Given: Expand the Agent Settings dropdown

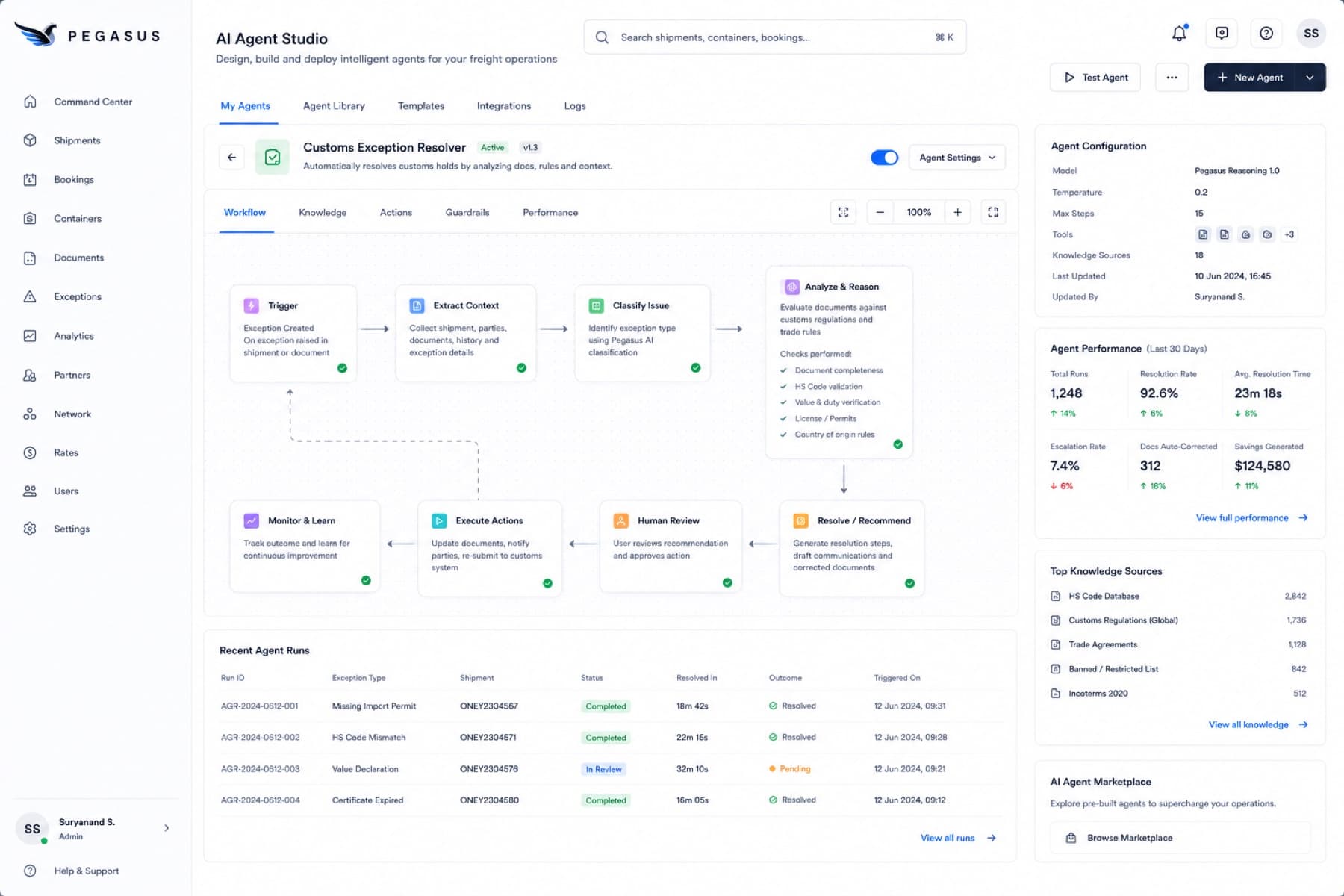Looking at the screenshot, I should click(x=957, y=158).
